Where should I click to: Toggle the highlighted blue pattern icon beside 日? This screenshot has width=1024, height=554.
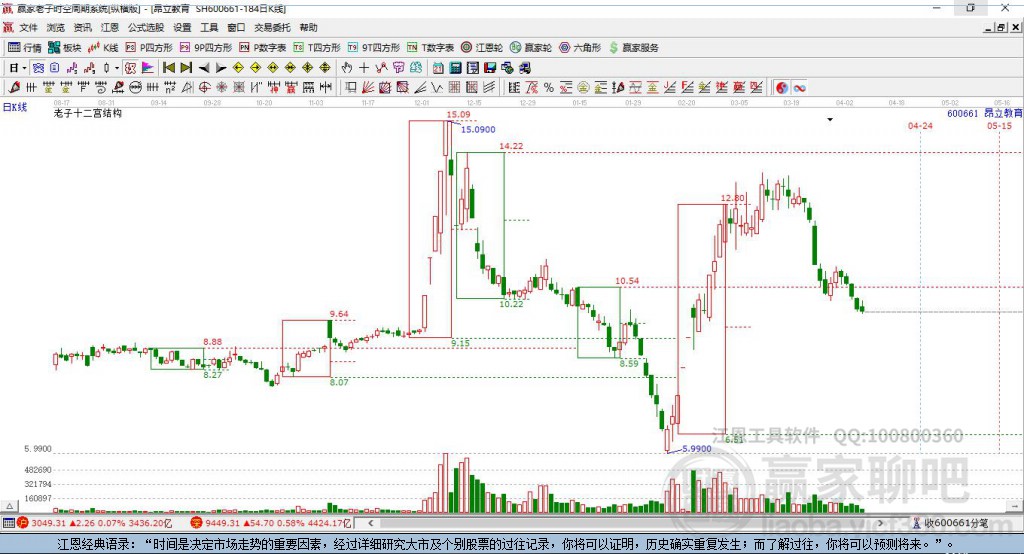[38, 68]
